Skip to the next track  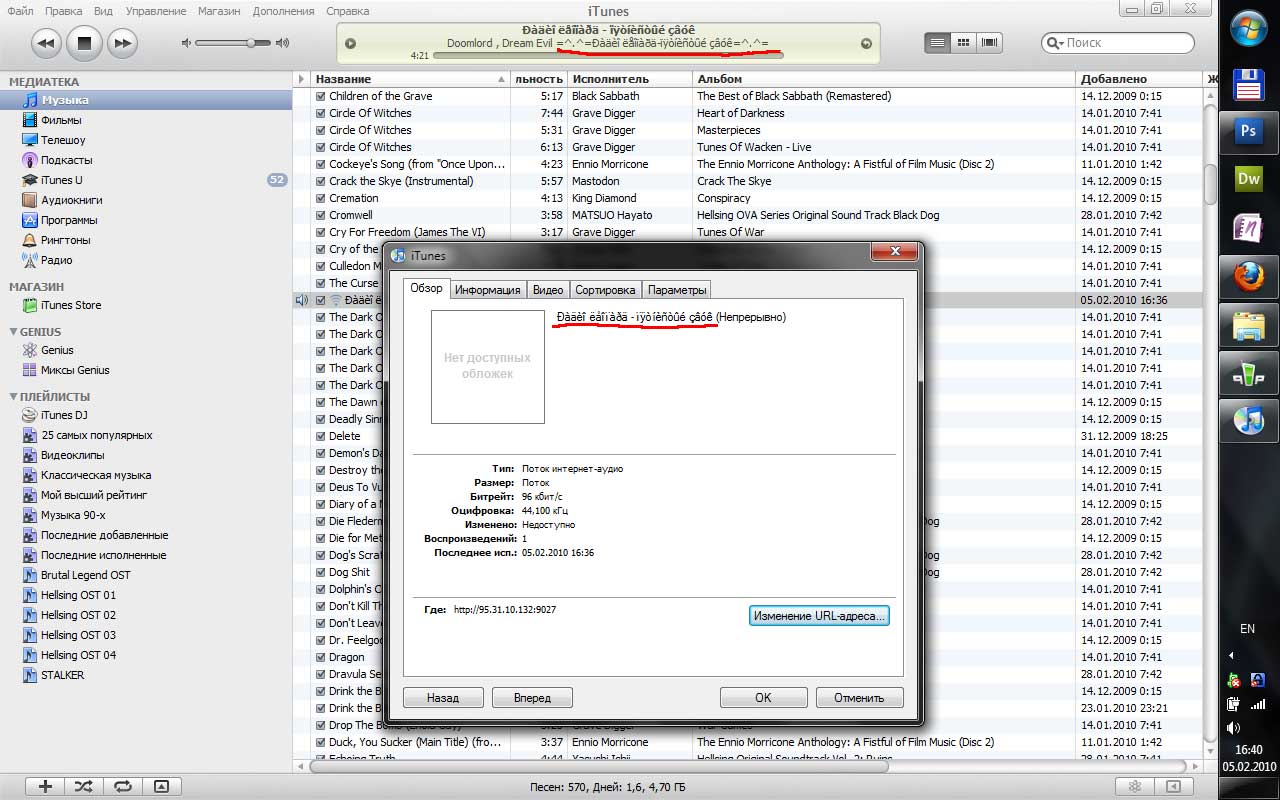(x=122, y=43)
